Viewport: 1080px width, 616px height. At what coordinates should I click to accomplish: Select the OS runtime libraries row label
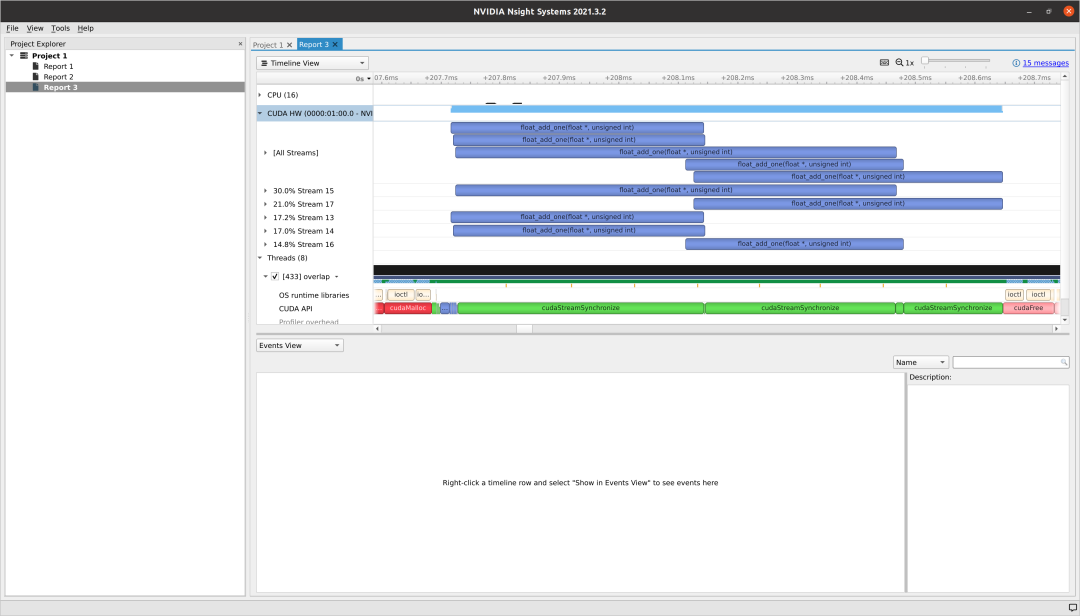click(313, 295)
